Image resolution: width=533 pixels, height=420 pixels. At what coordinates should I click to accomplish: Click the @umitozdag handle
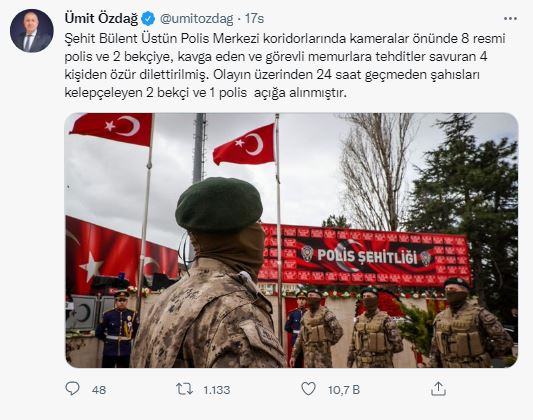196,19
